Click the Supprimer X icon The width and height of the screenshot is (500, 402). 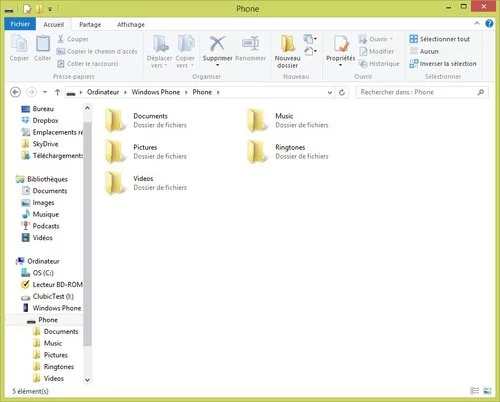[217, 43]
